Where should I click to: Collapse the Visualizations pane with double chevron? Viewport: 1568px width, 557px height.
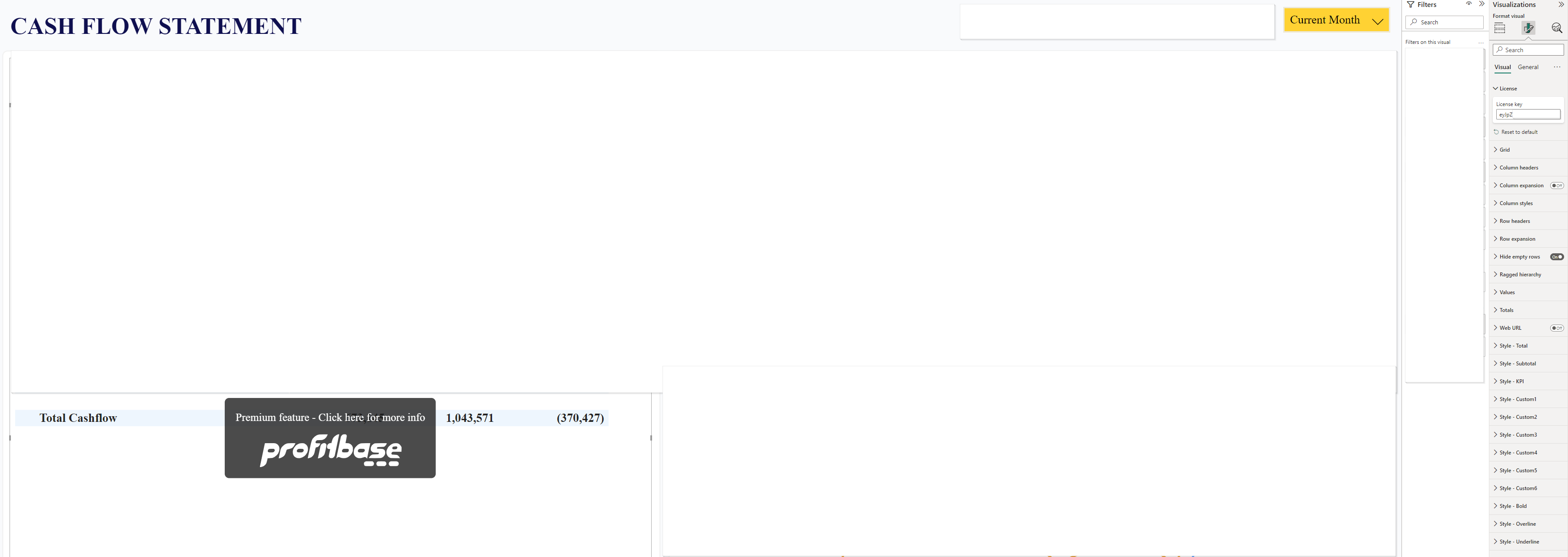click(1562, 4)
